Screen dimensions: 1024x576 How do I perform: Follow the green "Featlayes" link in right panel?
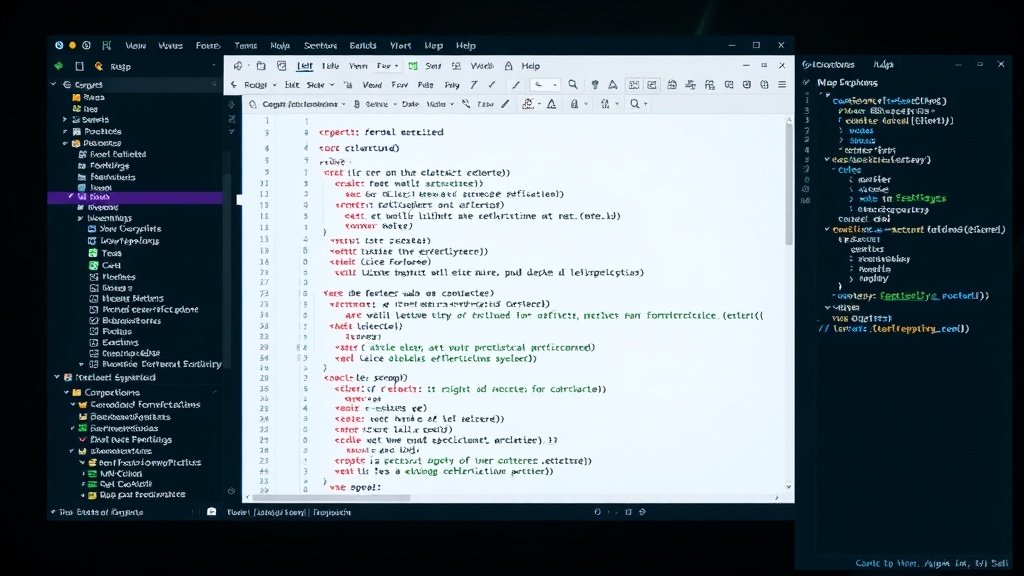tap(921, 198)
